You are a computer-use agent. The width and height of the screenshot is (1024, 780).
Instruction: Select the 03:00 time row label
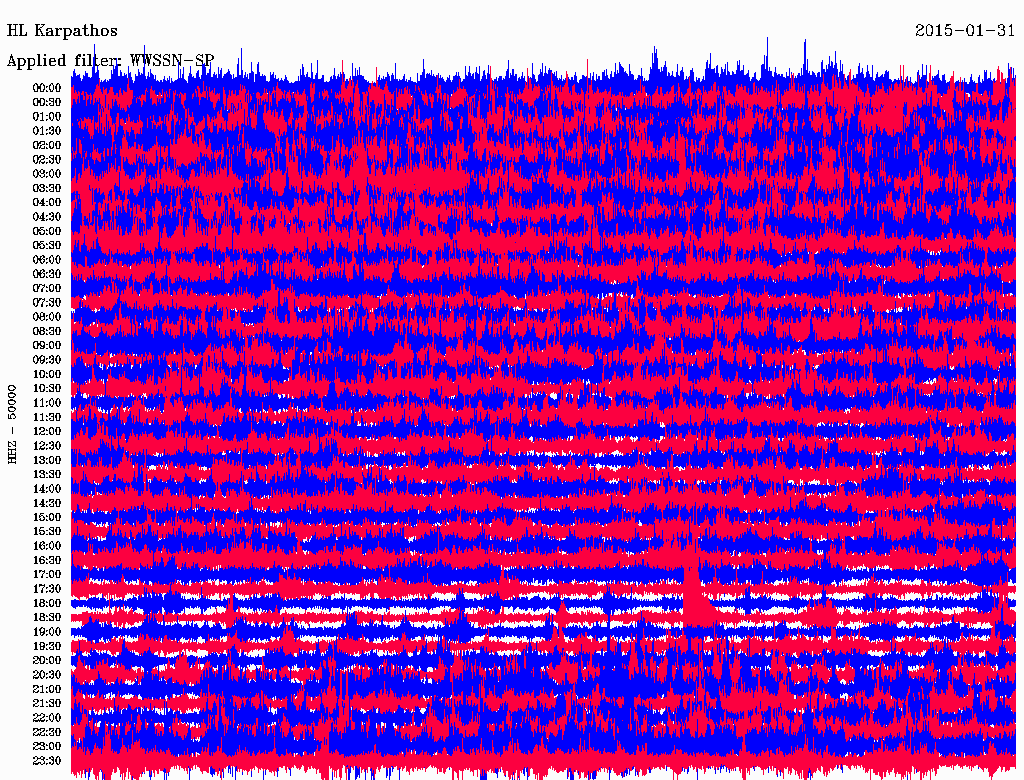point(47,174)
